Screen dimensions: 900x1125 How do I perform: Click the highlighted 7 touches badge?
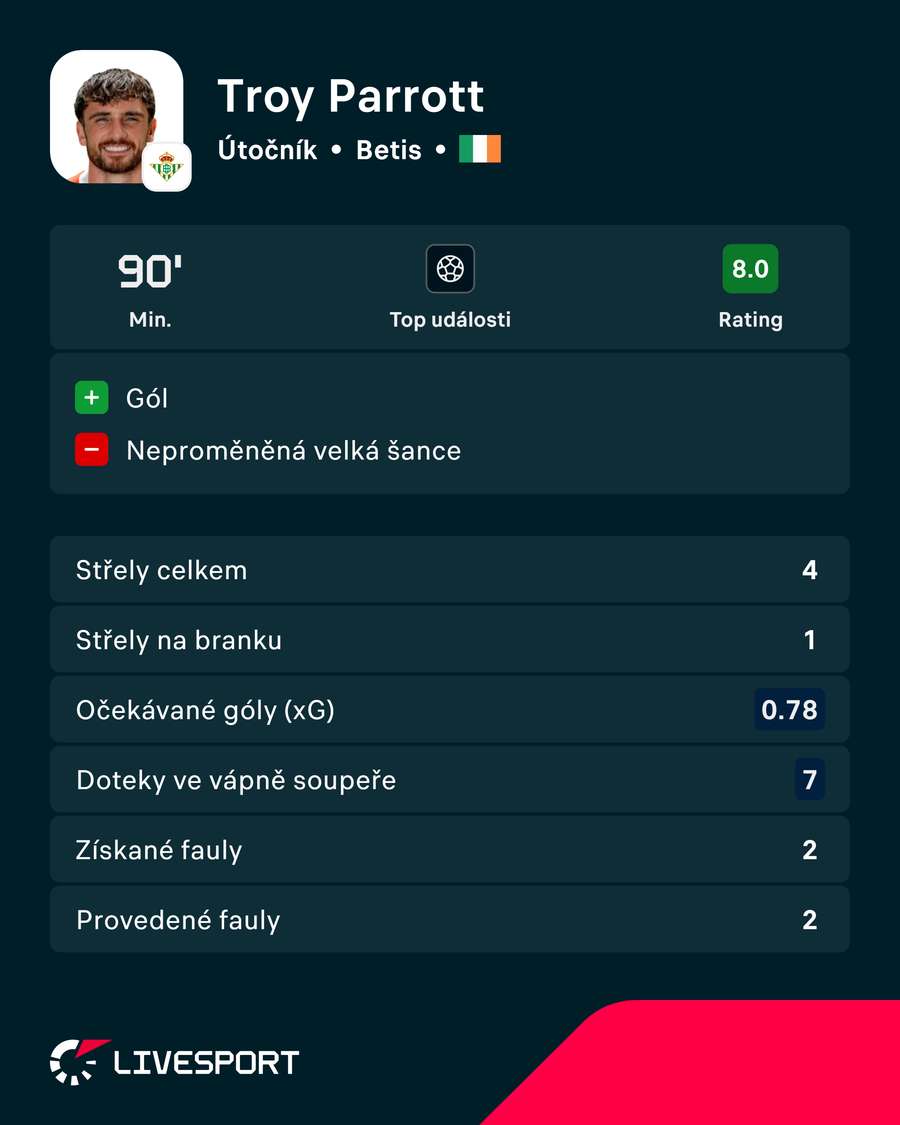(x=810, y=779)
